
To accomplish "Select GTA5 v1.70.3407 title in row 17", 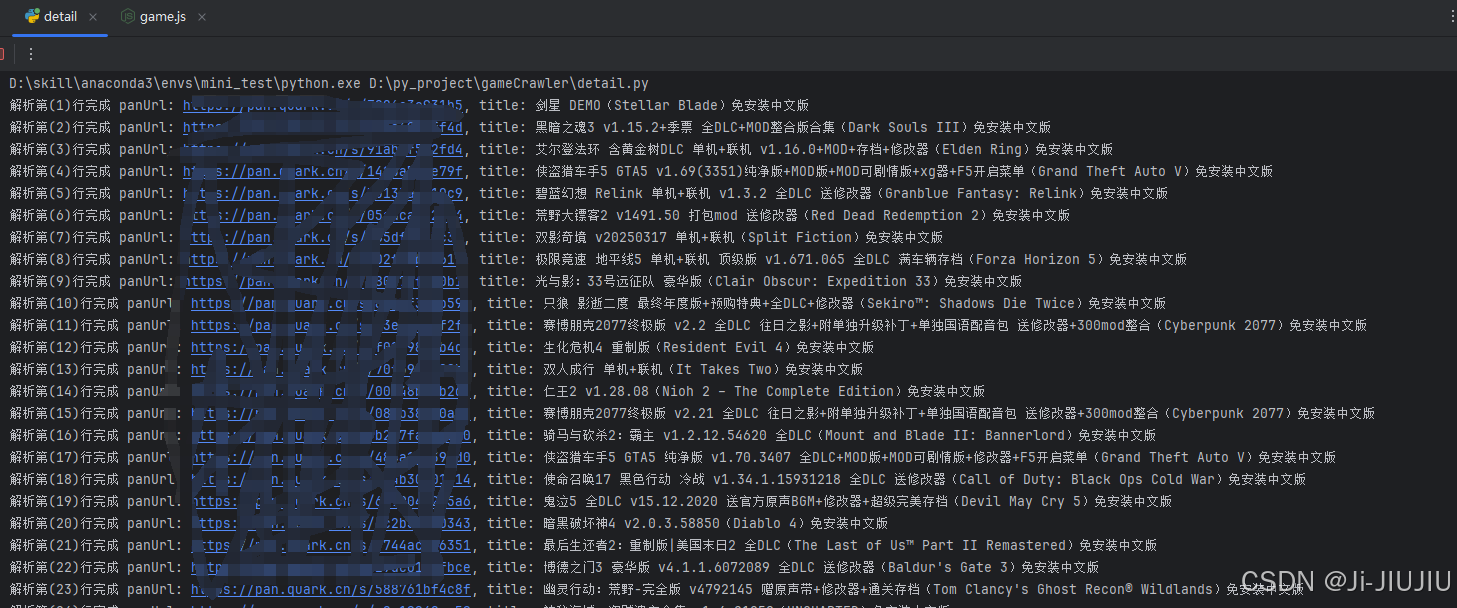I will coord(939,457).
